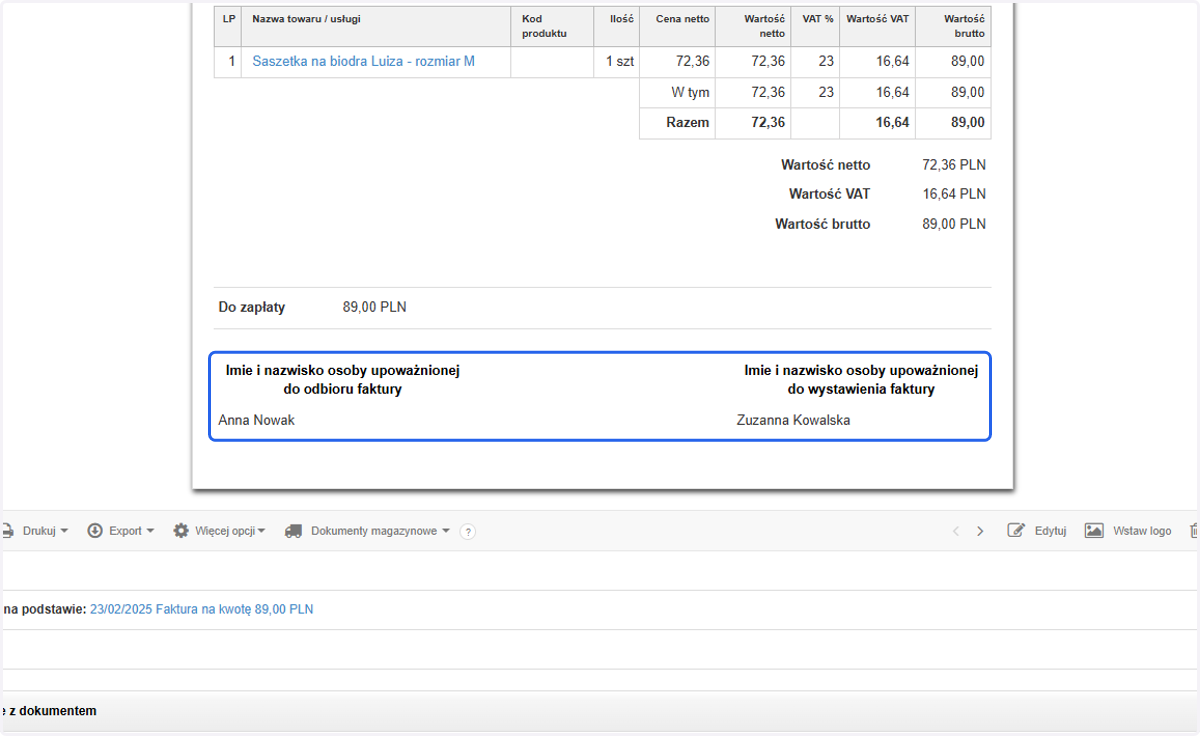Select the name Anna Nowak
Viewport: 1200px width, 736px height.
click(x=256, y=420)
